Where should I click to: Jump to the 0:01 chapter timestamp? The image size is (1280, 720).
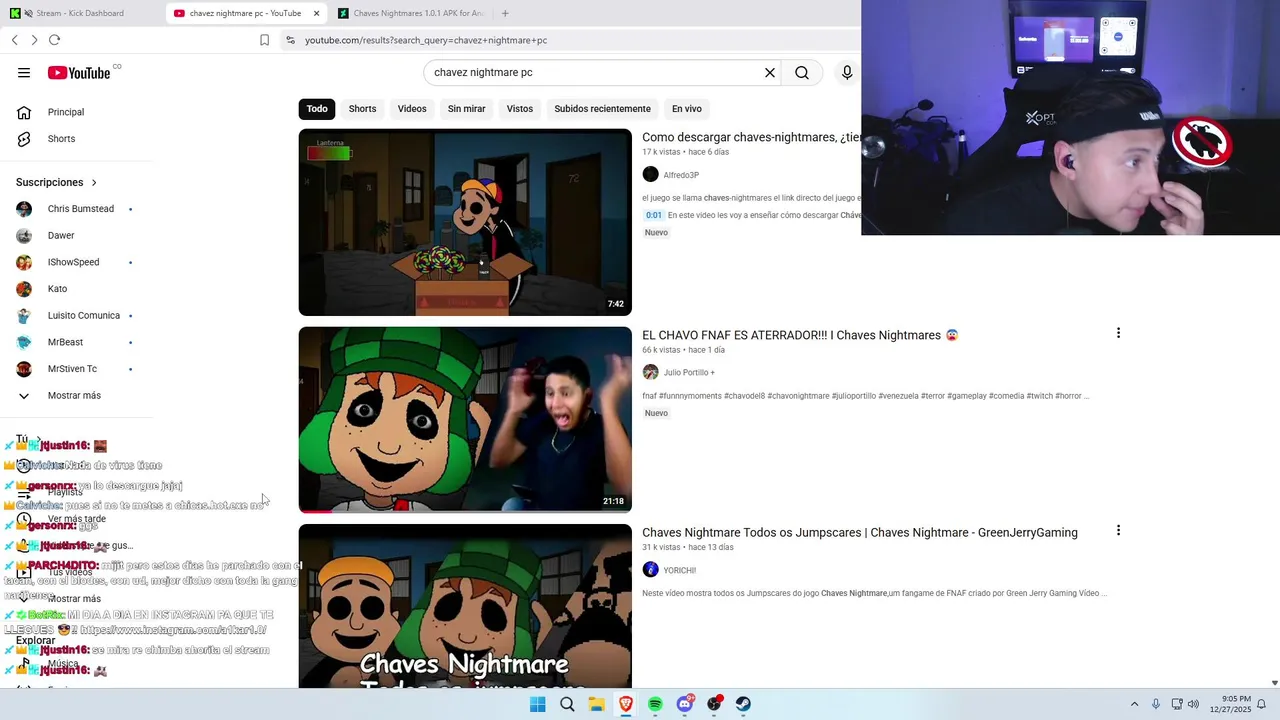(x=654, y=215)
